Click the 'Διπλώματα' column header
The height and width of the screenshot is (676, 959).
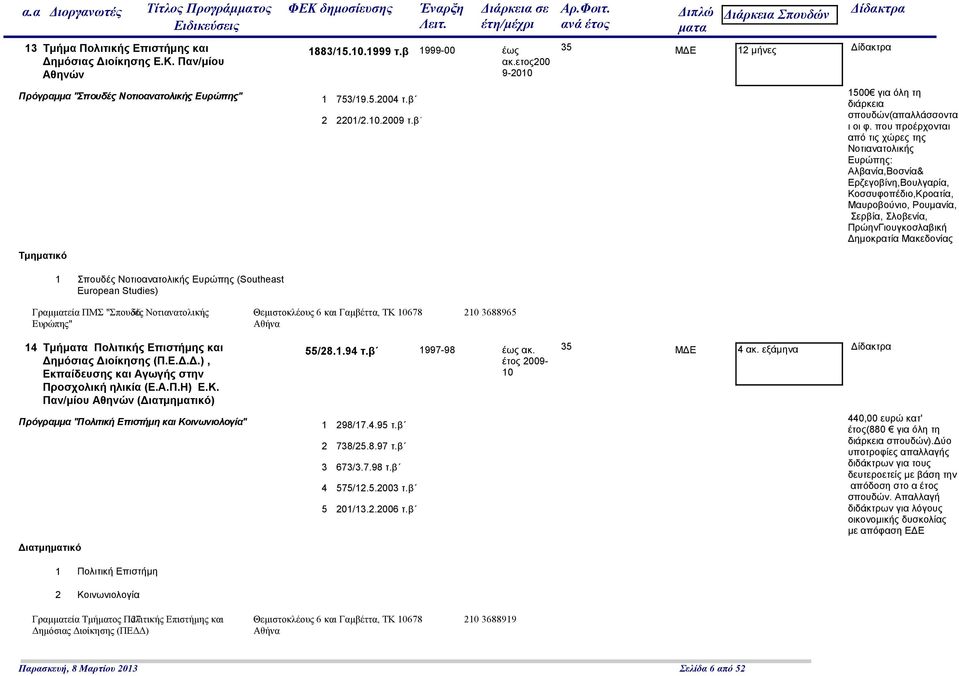point(695,20)
